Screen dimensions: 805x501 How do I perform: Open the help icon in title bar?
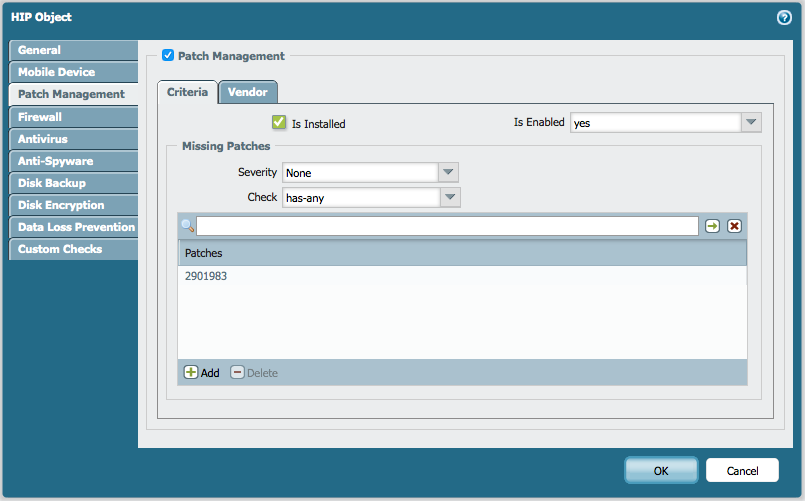pyautogui.click(x=784, y=18)
